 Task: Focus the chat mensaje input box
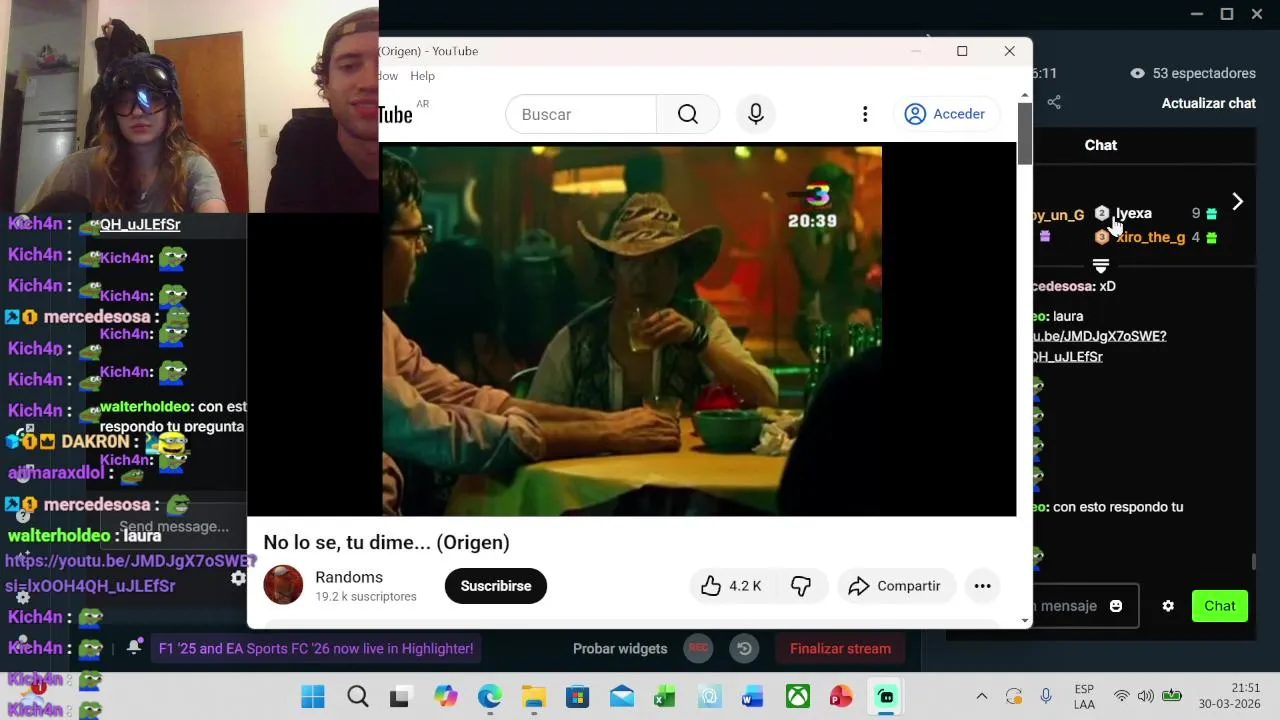click(x=1084, y=606)
